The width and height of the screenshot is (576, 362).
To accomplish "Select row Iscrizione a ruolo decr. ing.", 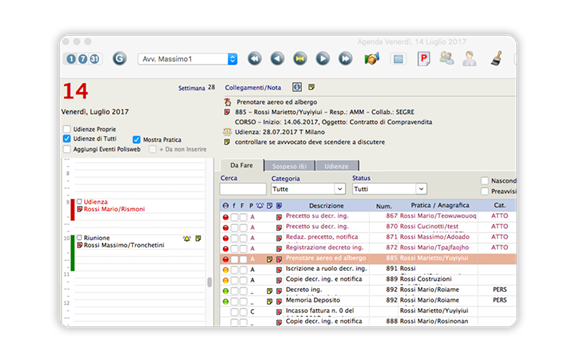I will point(368,269).
